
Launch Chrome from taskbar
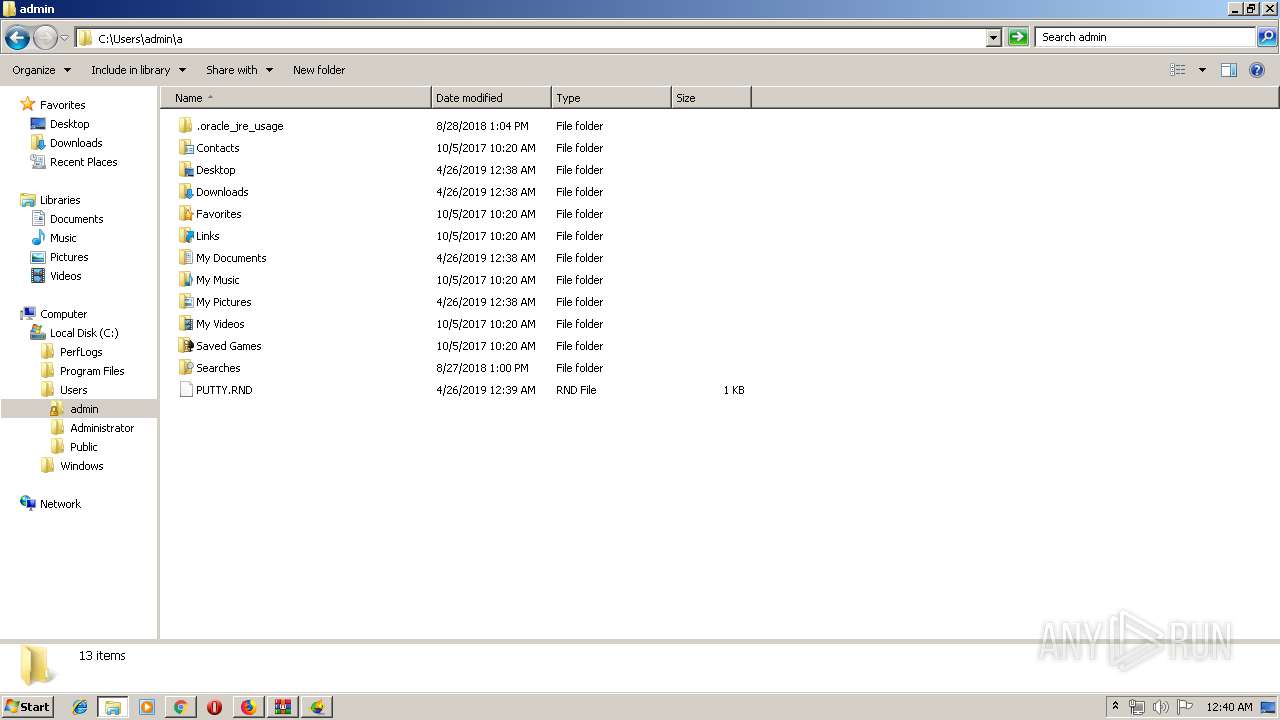point(180,707)
